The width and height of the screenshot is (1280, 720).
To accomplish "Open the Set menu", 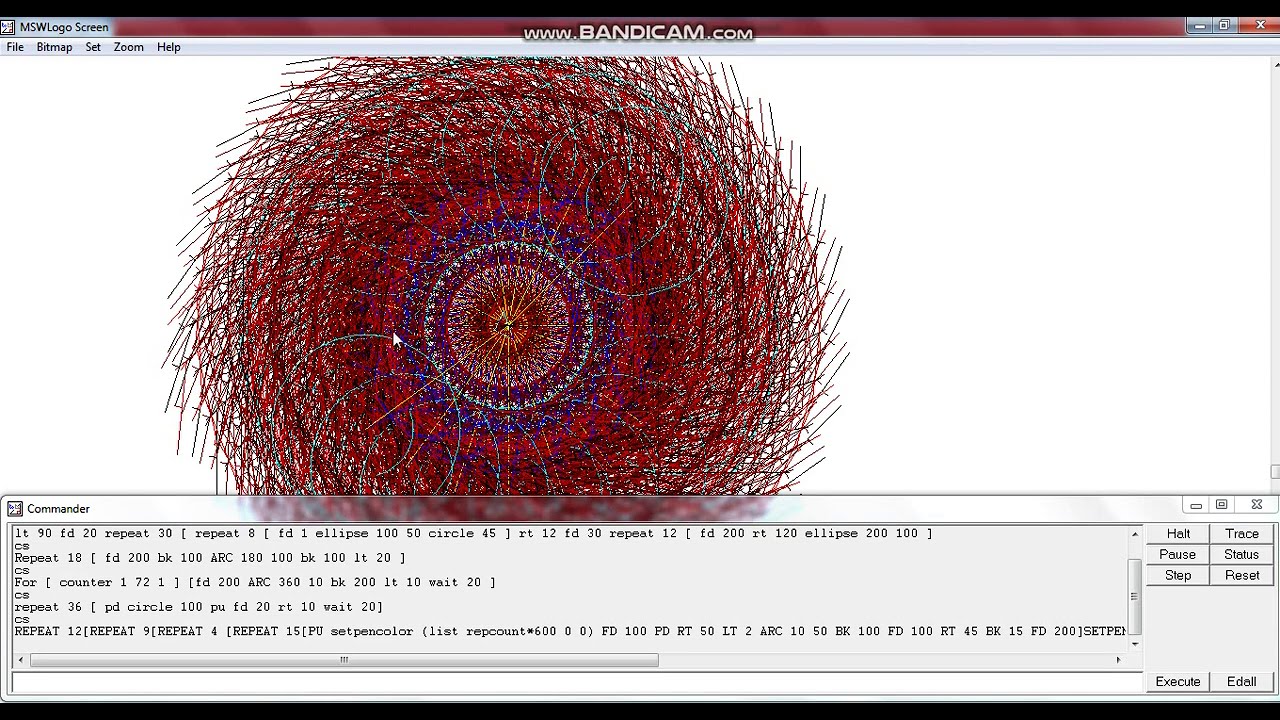I will point(93,47).
